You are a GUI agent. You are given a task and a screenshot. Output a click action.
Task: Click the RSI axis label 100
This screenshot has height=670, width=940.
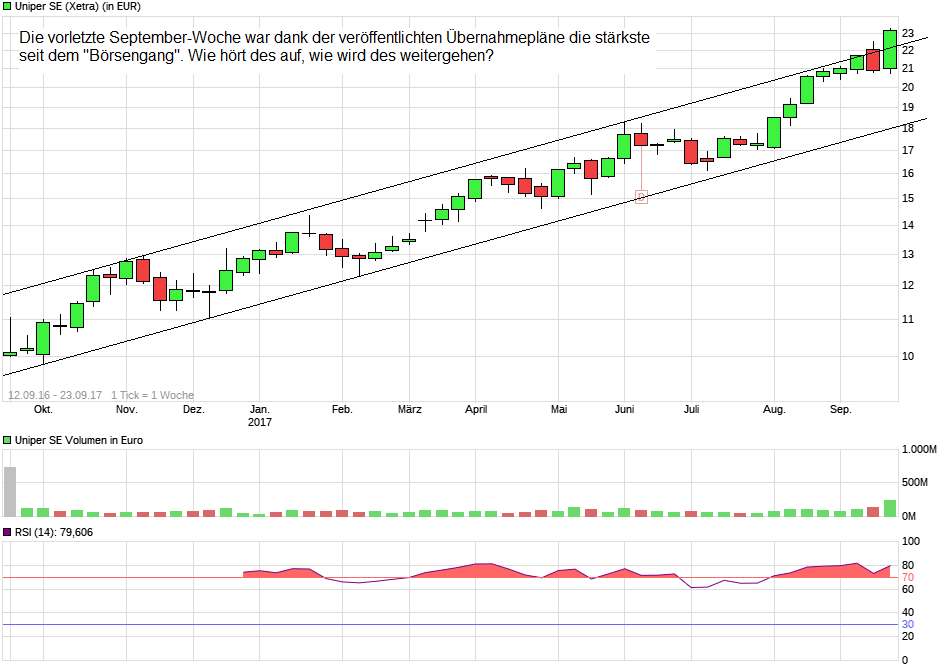pos(911,541)
